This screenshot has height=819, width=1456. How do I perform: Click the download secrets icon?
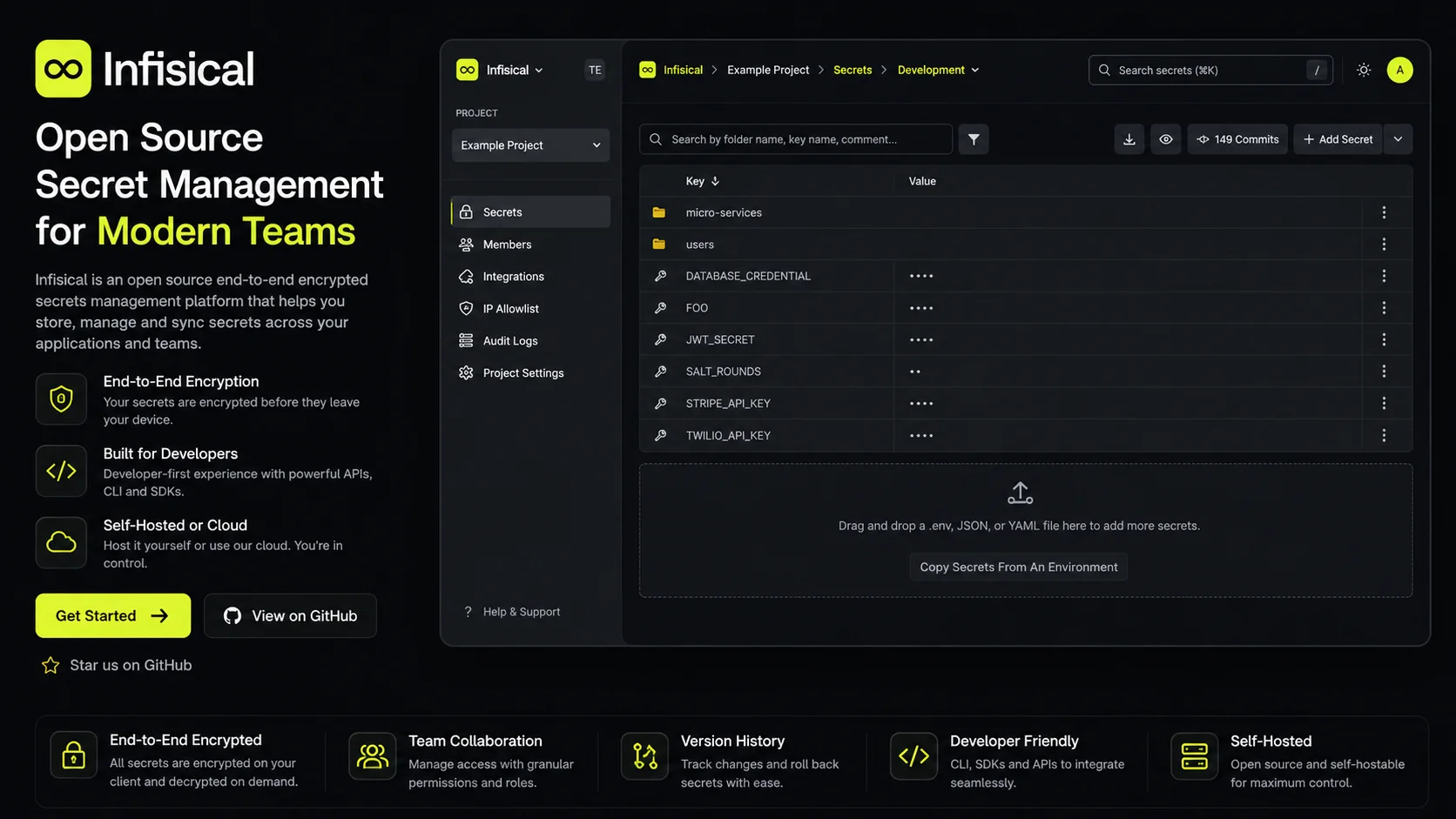1129,139
